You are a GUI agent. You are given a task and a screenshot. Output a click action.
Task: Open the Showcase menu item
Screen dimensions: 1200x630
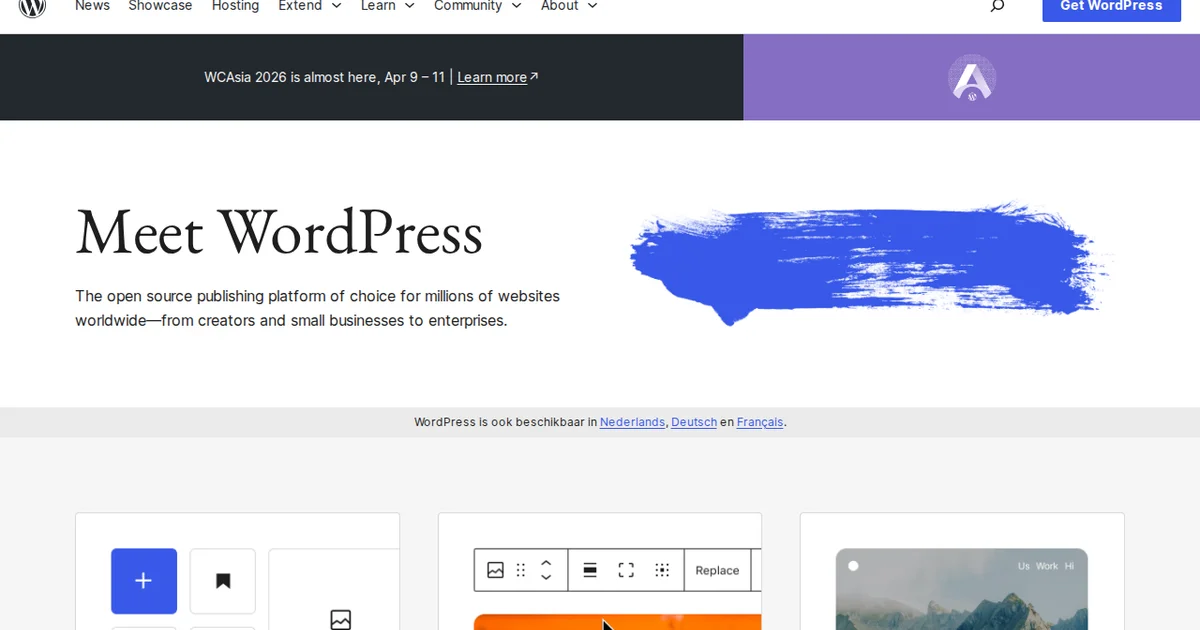160,6
